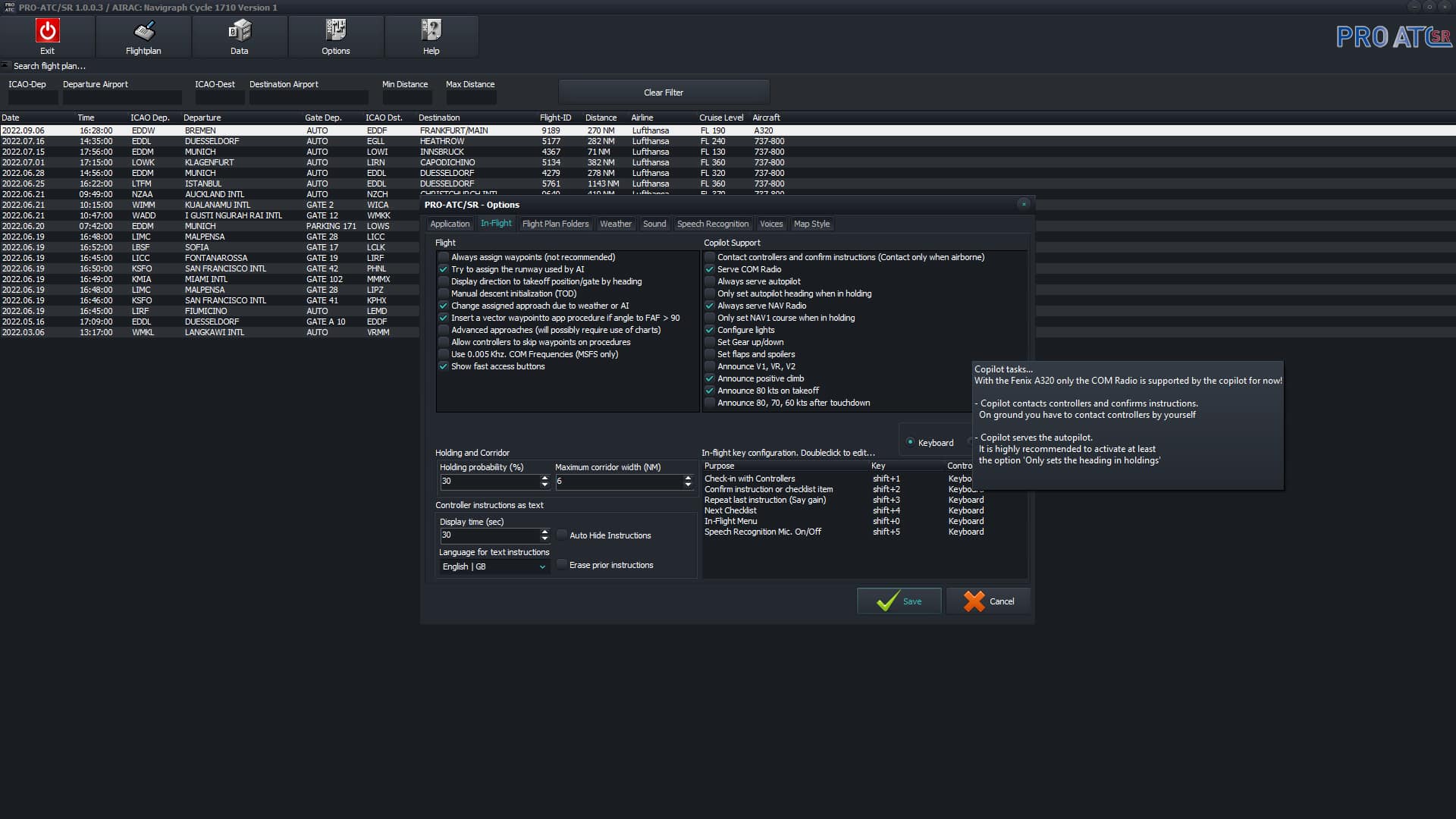This screenshot has width=1456, height=819.
Task: Decrease Maximum corridor width with the down arrow
Action: pyautogui.click(x=688, y=485)
